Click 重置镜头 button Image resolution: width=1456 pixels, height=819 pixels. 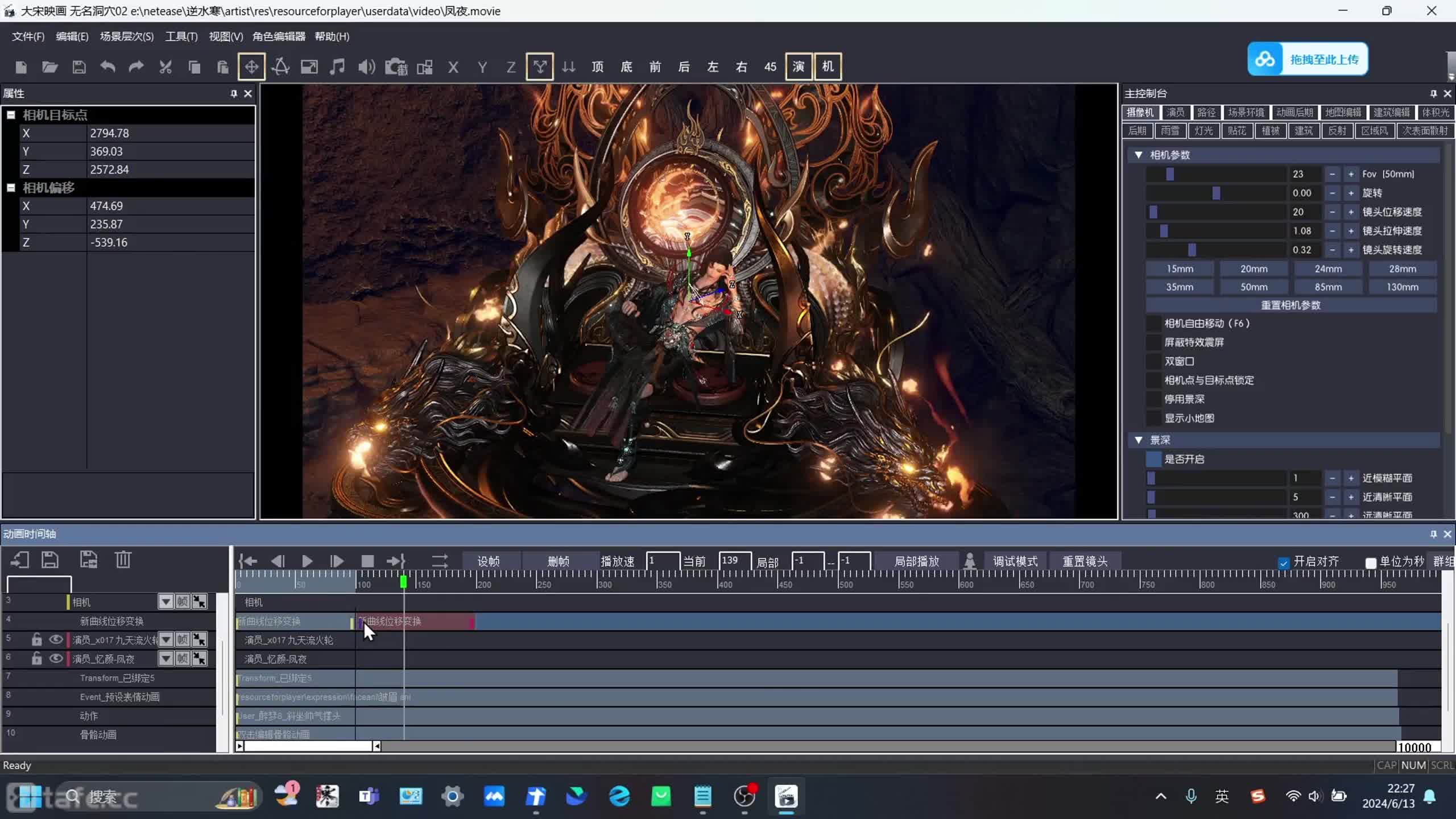(1085, 561)
